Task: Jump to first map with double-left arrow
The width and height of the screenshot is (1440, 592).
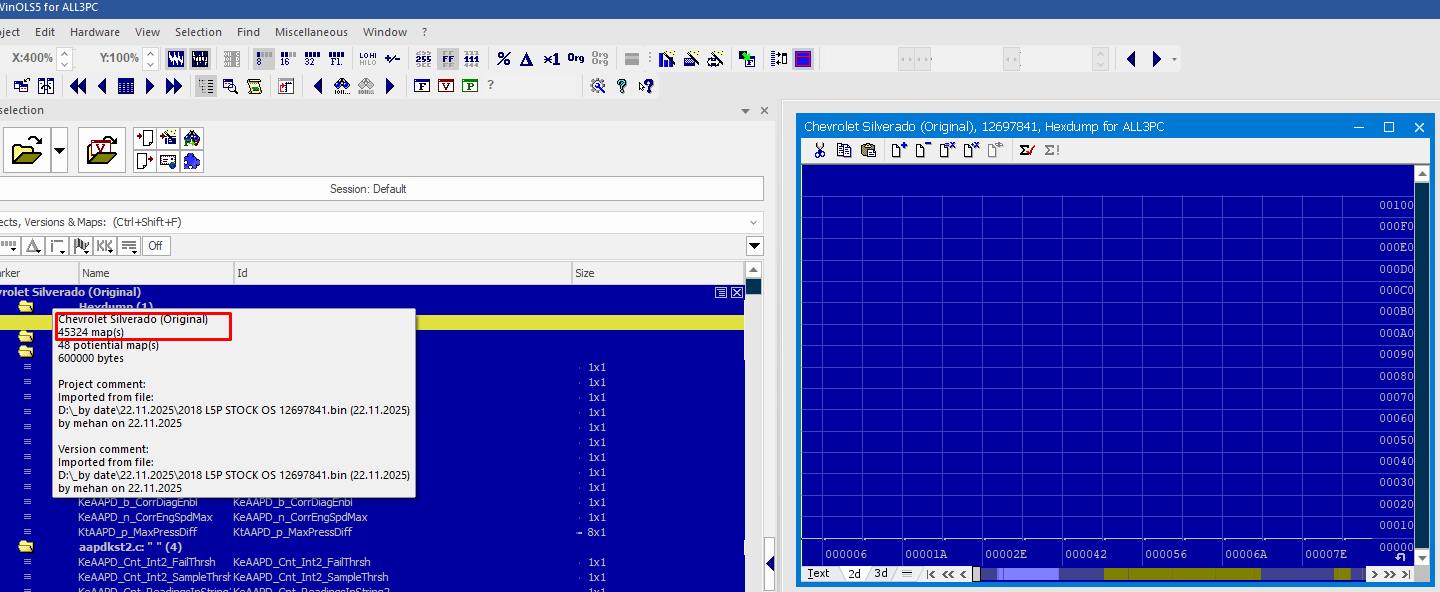Action: [78, 86]
